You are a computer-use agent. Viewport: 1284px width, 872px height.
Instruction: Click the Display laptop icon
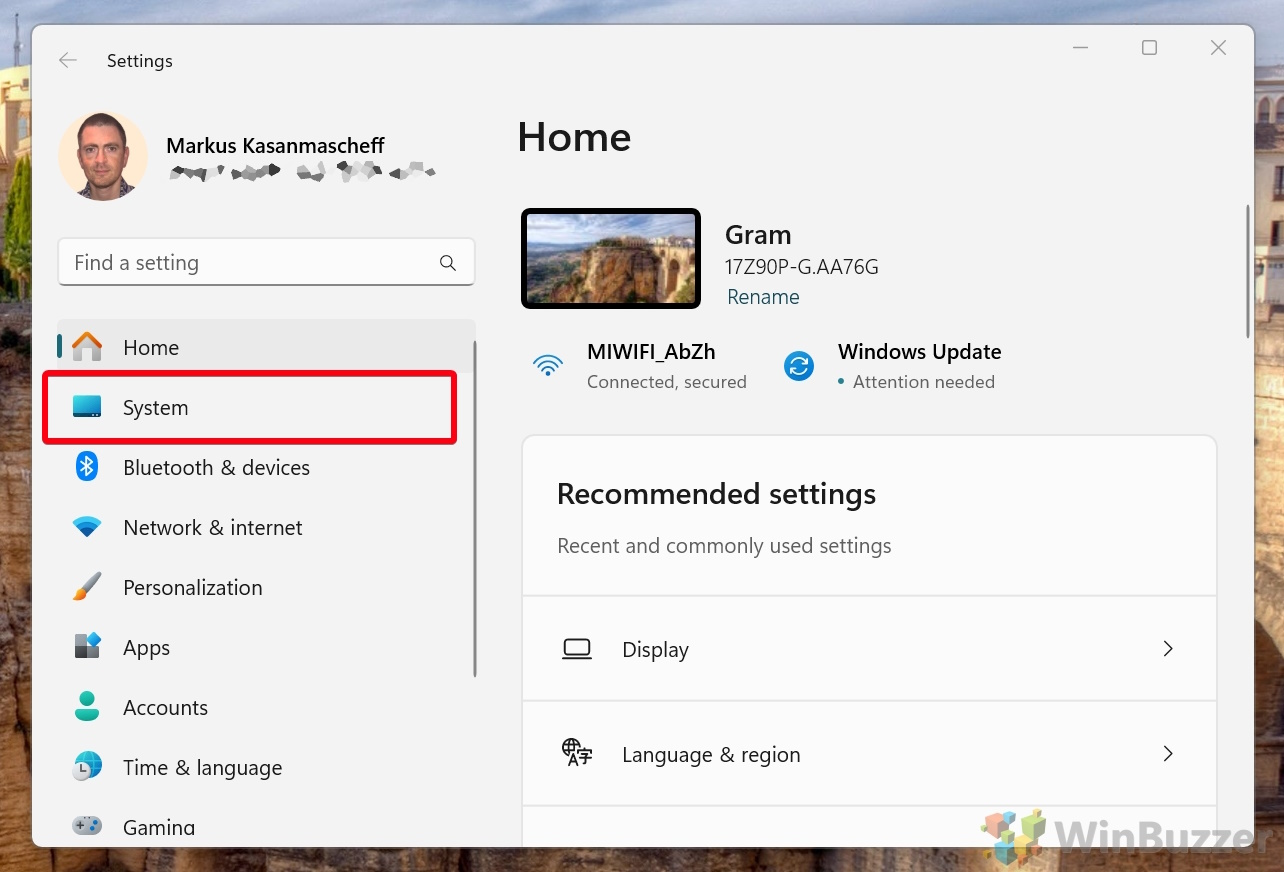[577, 649]
